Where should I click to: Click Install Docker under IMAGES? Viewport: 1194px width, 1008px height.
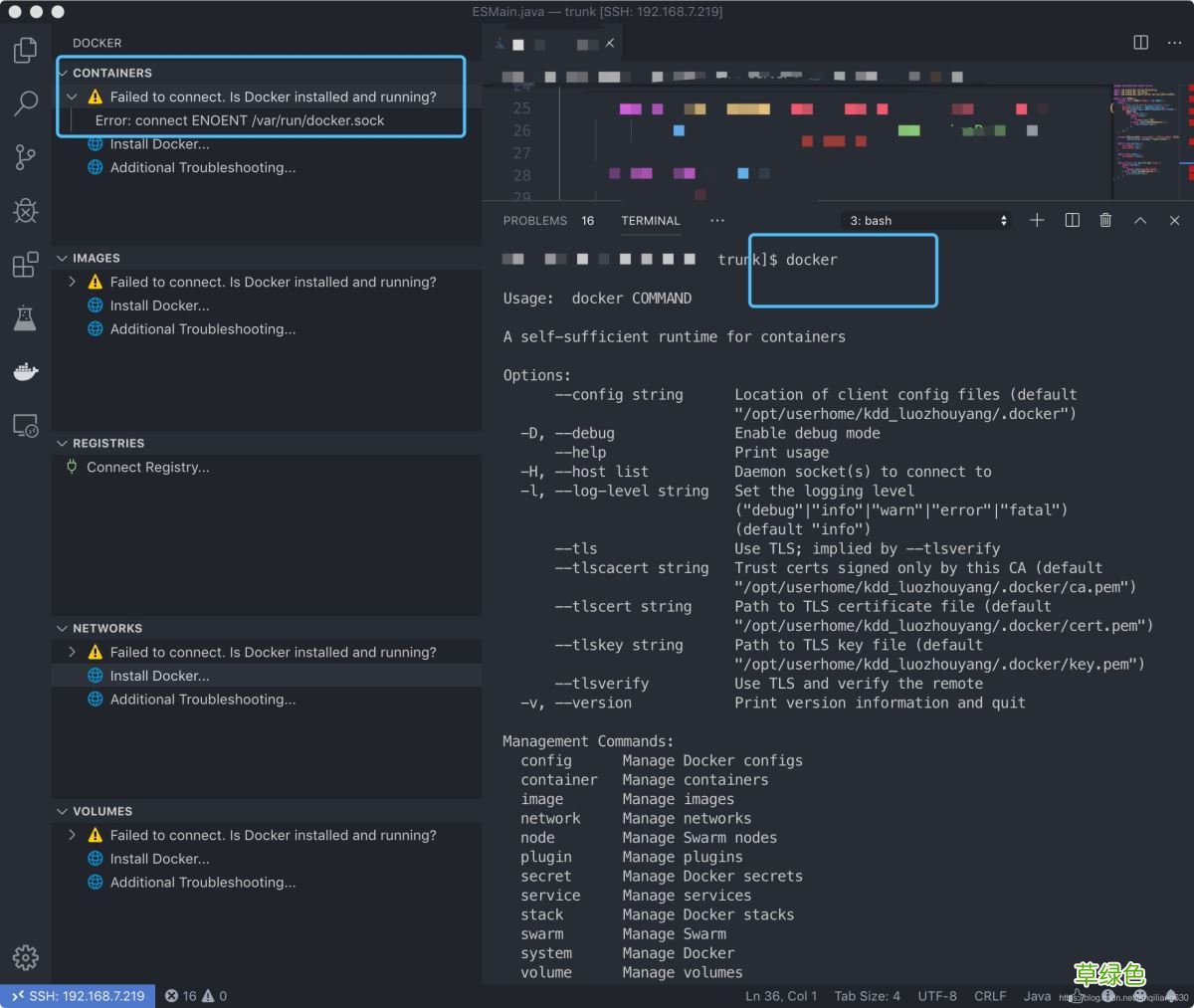coord(159,305)
